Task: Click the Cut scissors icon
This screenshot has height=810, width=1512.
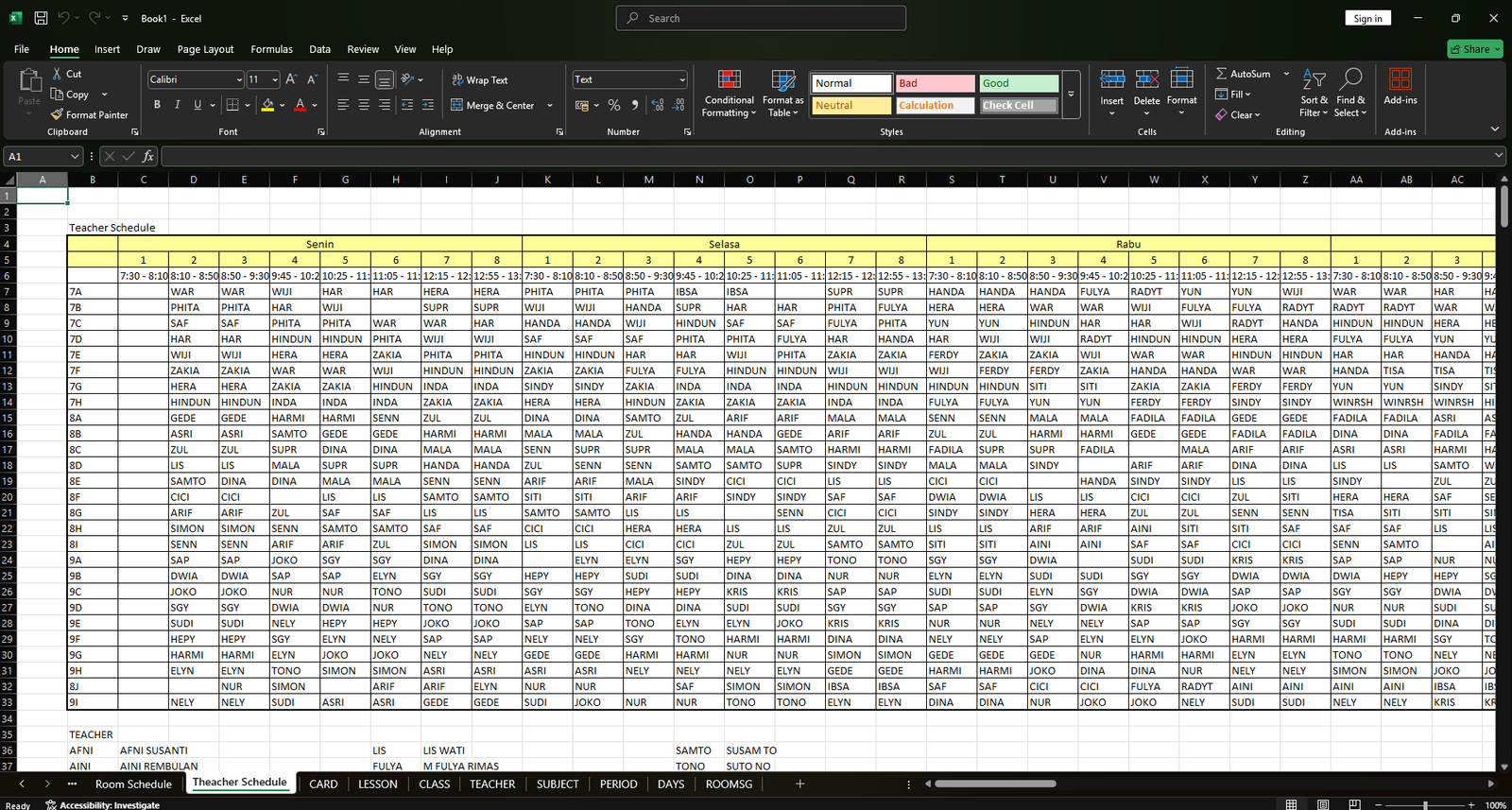Action: (x=58, y=74)
